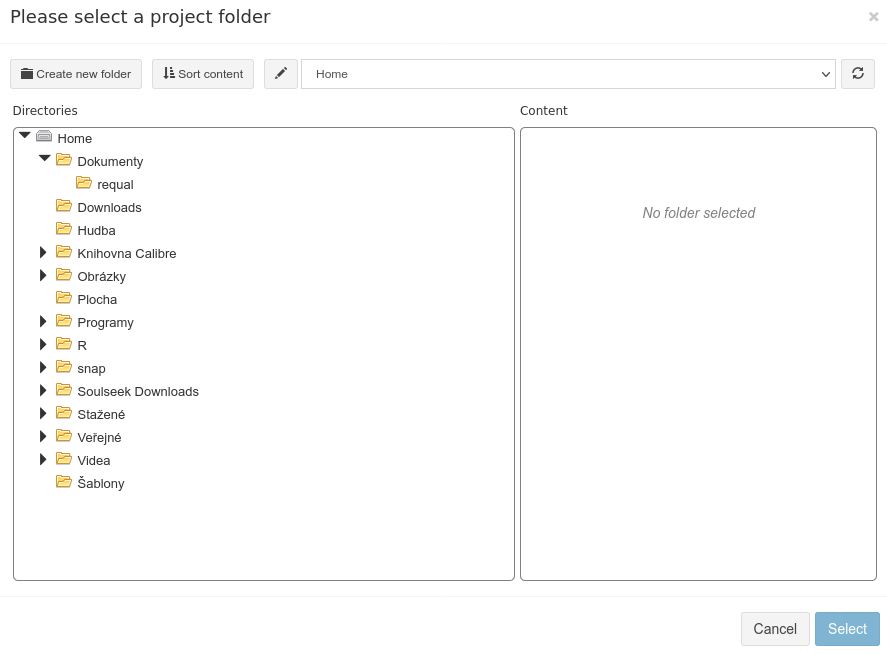Select the Hudba folder name
The image size is (887, 655).
tap(96, 231)
